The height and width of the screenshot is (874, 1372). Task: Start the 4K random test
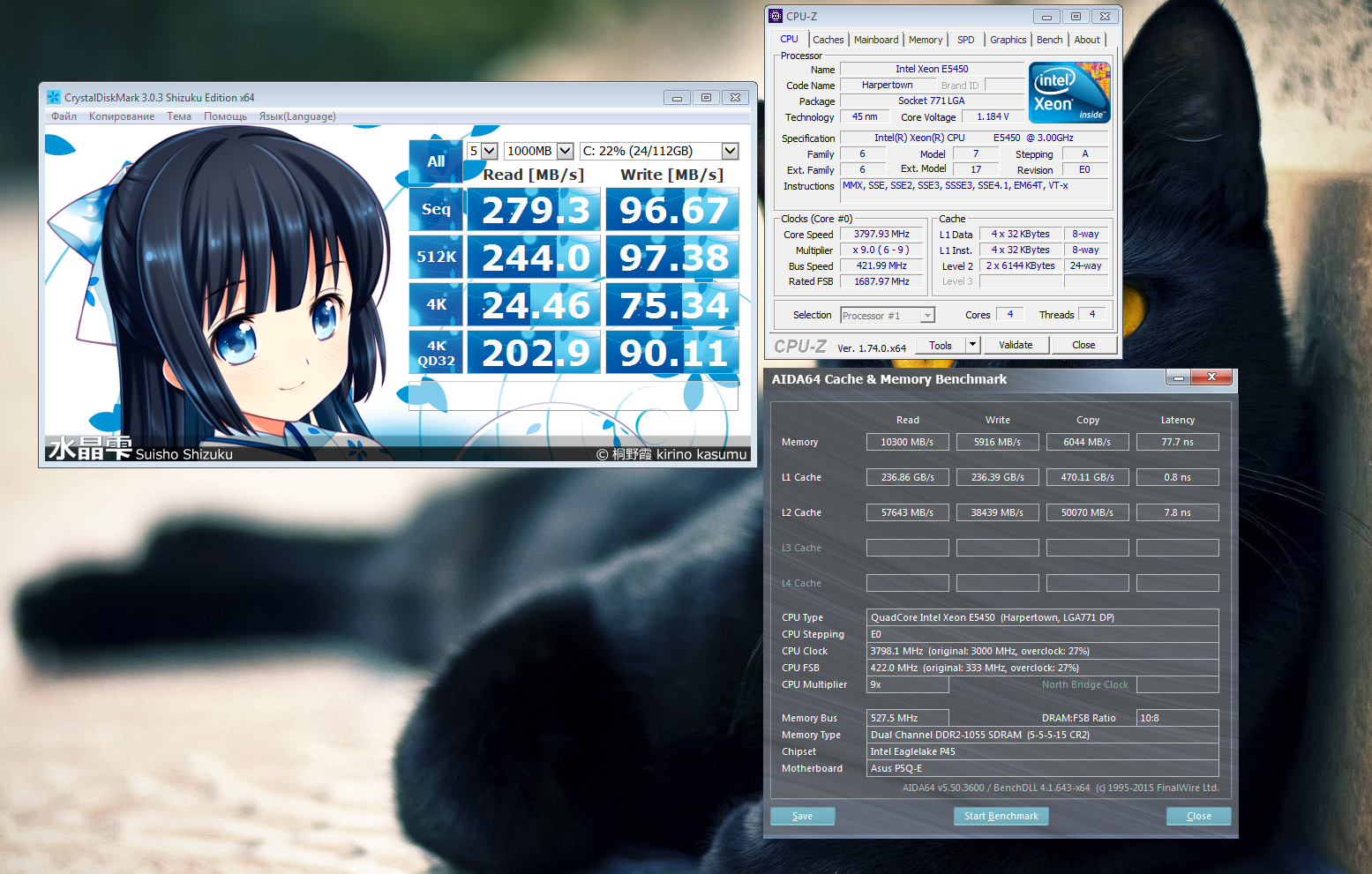tap(436, 304)
